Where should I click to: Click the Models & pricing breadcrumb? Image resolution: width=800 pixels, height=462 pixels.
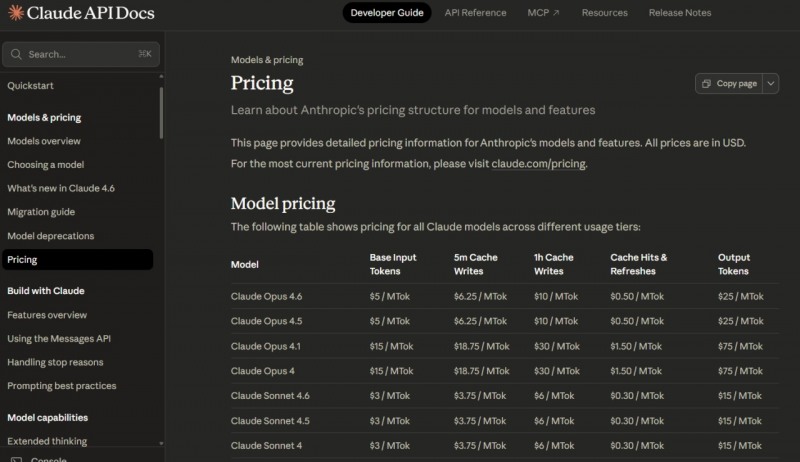[267, 60]
